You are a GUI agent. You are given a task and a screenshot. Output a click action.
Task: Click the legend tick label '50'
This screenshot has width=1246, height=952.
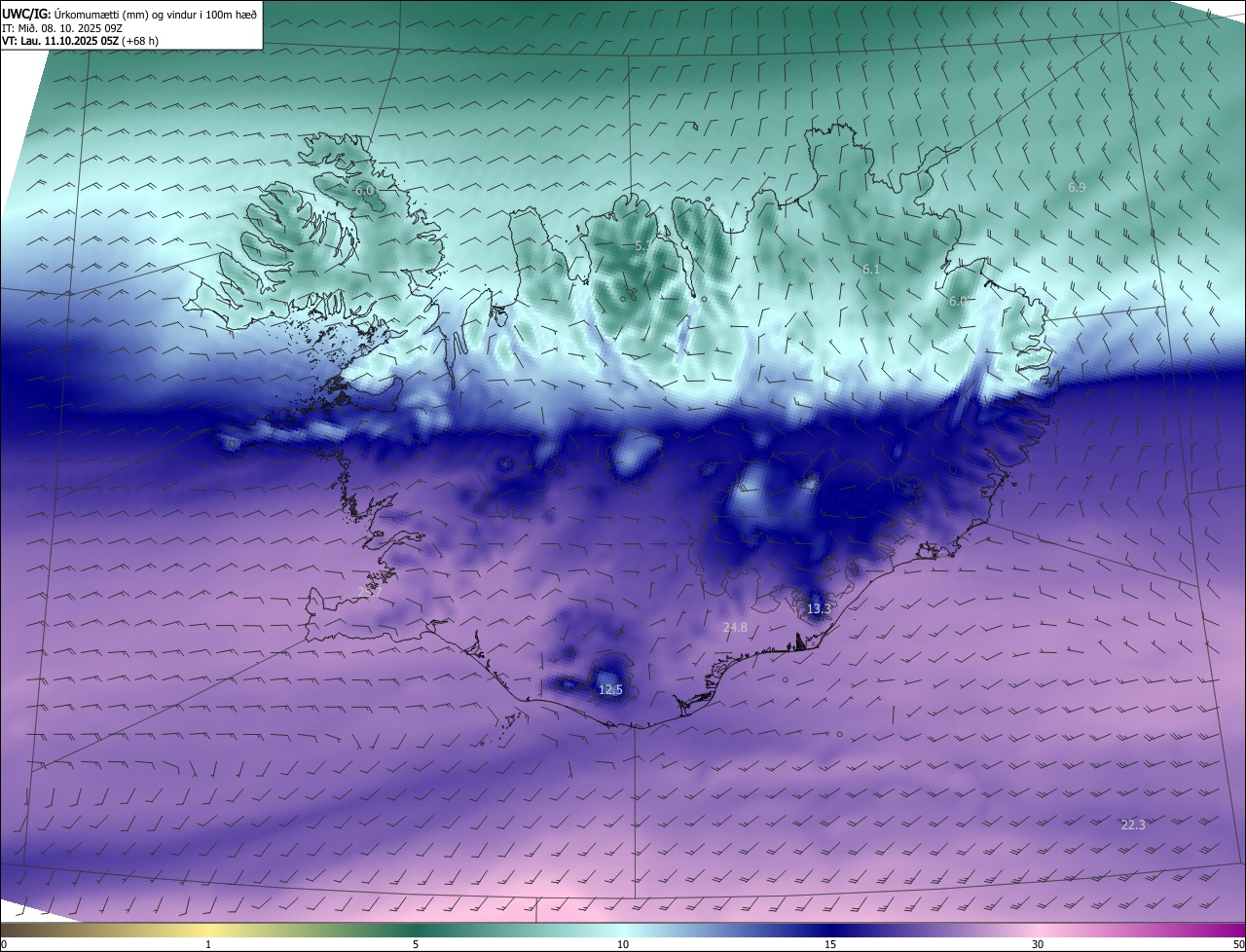coord(1238,944)
